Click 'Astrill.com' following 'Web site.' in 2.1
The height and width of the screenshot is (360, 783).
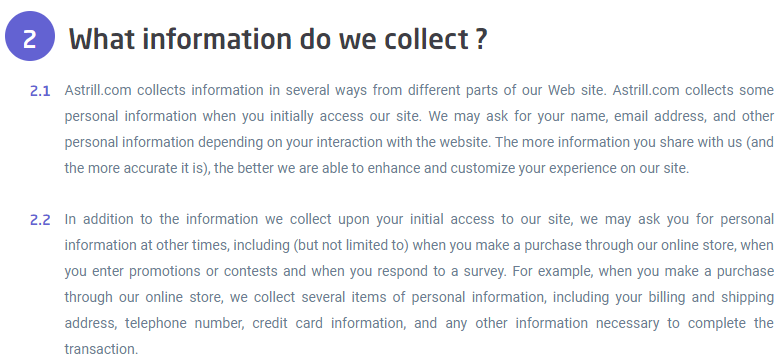tap(646, 90)
